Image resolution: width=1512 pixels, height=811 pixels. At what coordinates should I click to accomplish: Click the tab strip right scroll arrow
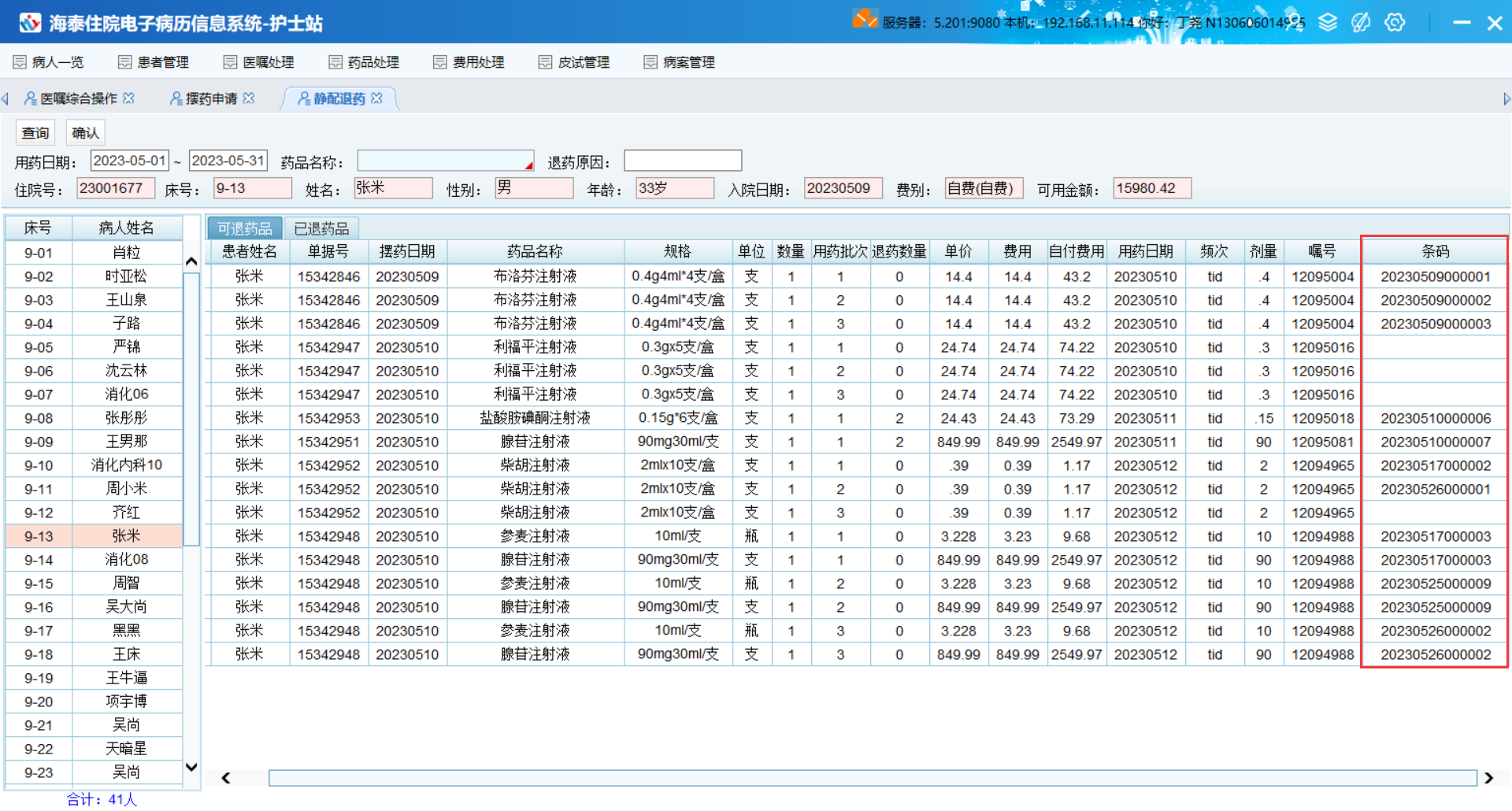(1506, 98)
